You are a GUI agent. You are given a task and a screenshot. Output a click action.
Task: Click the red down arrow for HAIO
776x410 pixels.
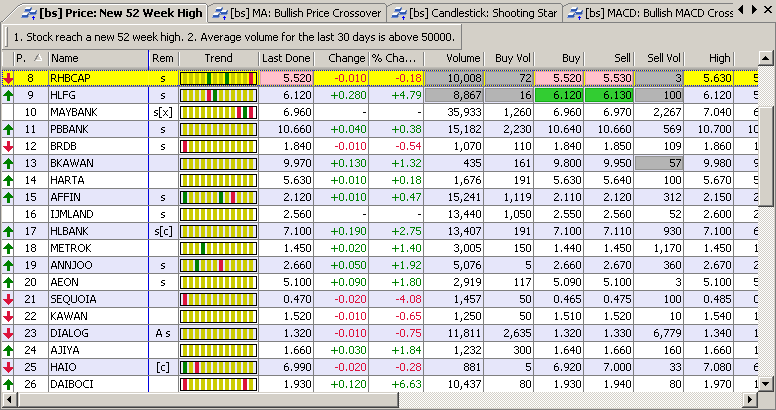[x=8, y=367]
